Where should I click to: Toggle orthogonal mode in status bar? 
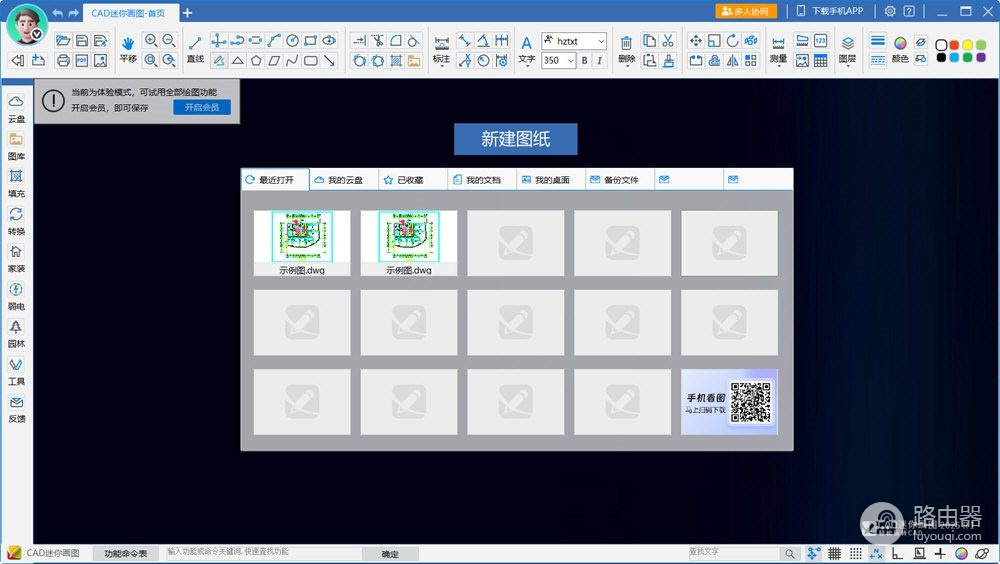click(897, 554)
